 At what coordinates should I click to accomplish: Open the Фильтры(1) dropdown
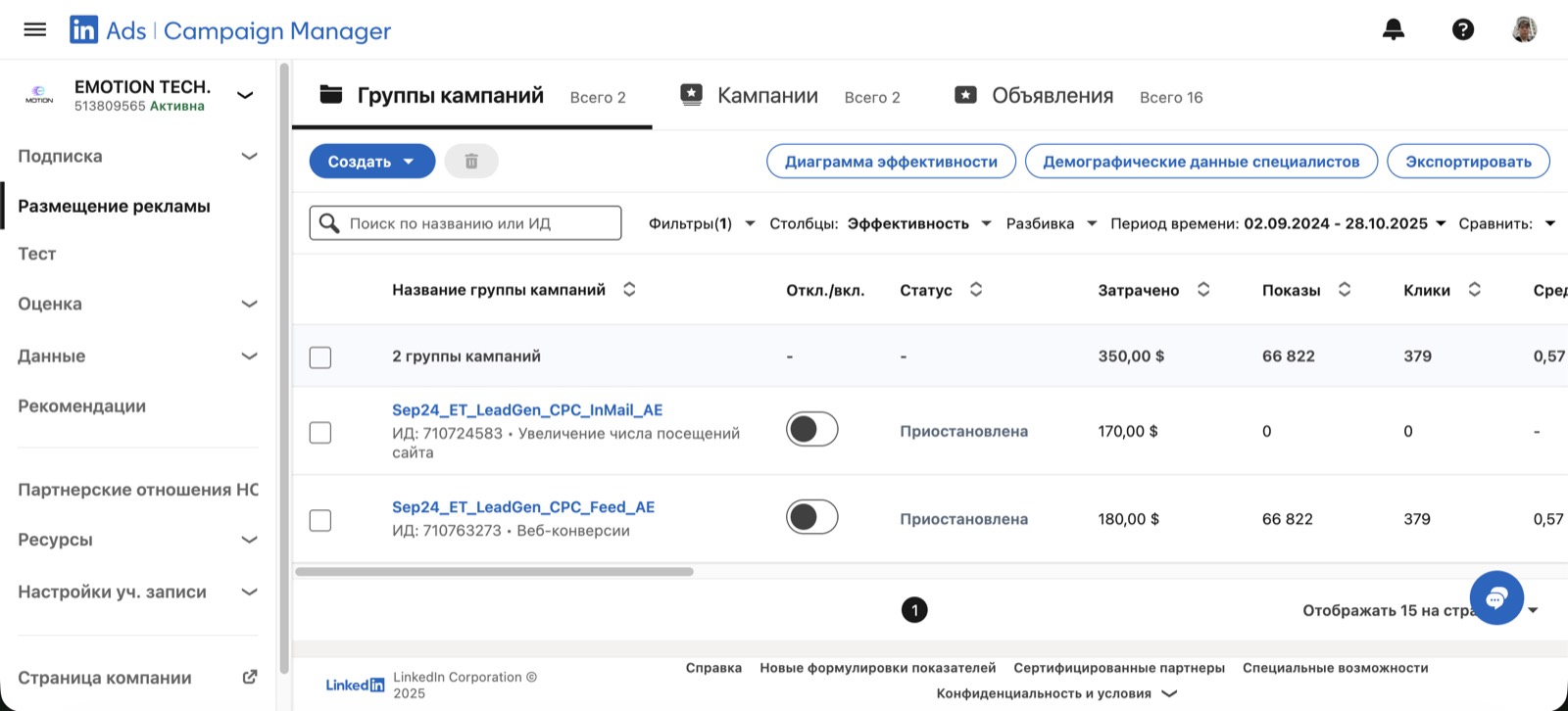pyautogui.click(x=702, y=223)
